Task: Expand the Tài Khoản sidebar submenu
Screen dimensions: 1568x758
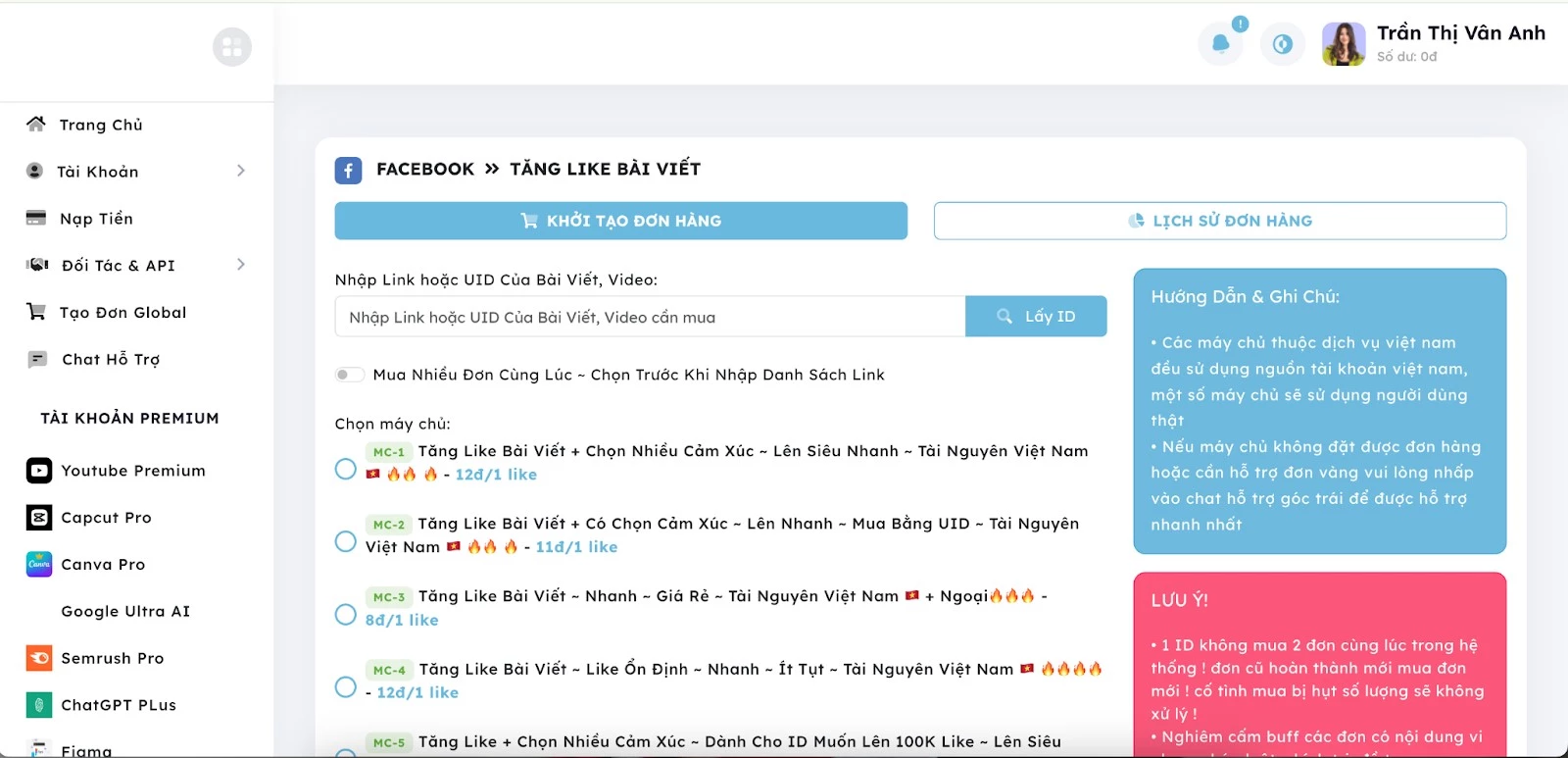Action: (240, 172)
